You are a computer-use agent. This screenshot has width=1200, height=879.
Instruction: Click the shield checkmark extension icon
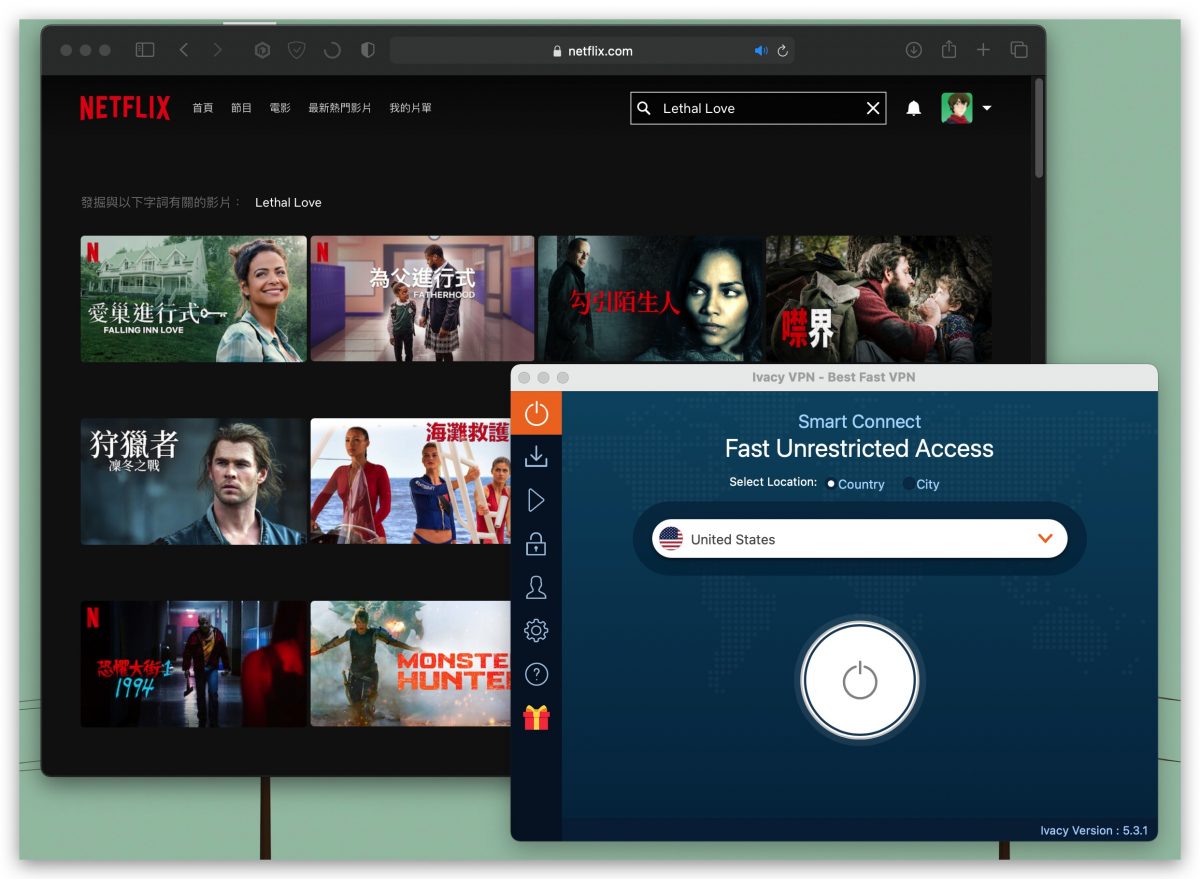[297, 50]
